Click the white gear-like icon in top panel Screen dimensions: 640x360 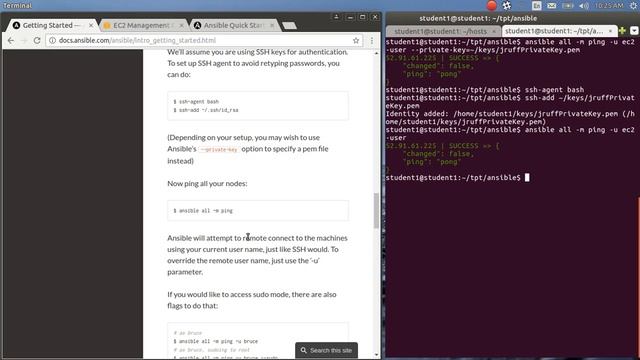coord(507,5)
